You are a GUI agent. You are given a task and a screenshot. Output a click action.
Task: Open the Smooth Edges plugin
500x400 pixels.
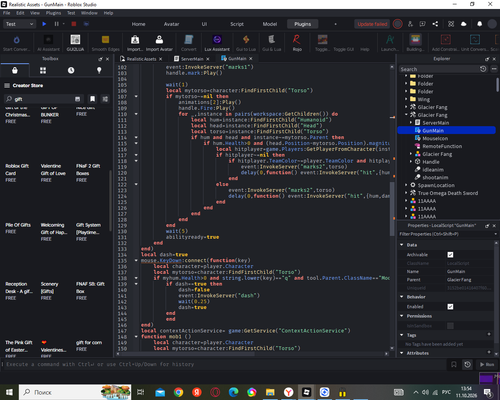tap(105, 43)
